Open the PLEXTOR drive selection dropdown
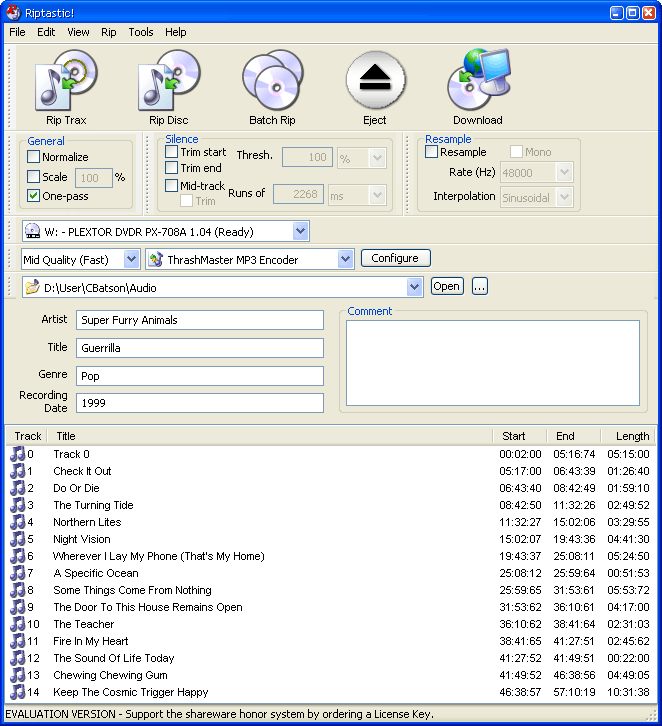The image size is (662, 726). tap(300, 231)
